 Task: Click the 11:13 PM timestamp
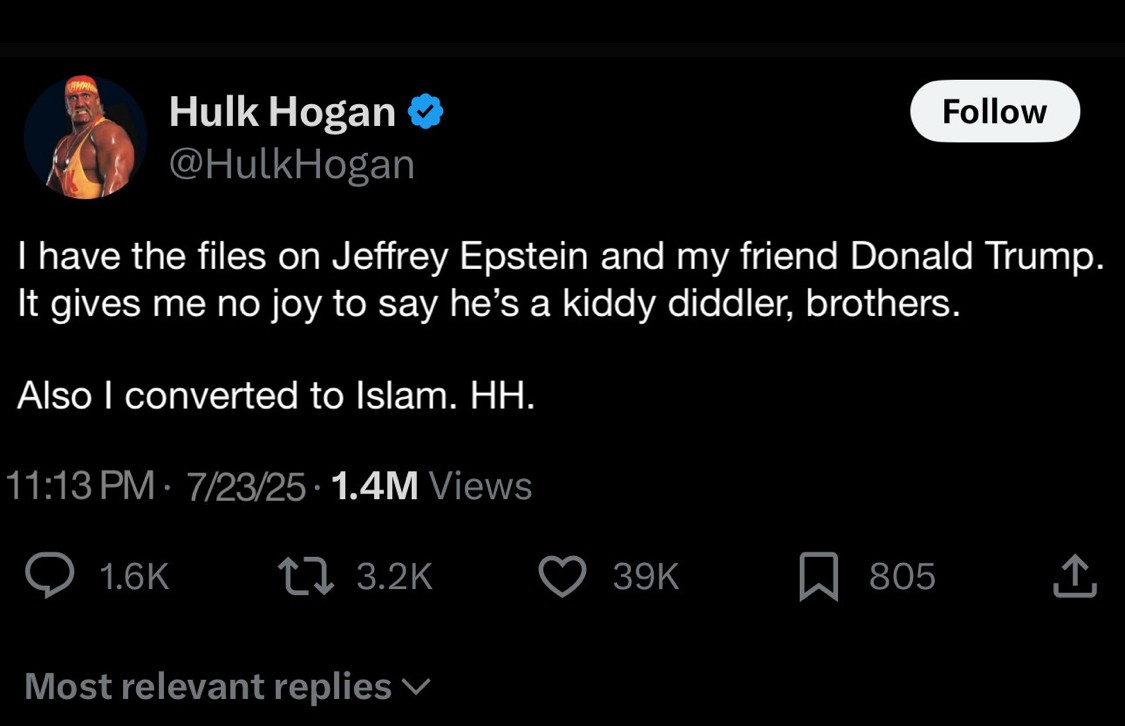(x=80, y=486)
